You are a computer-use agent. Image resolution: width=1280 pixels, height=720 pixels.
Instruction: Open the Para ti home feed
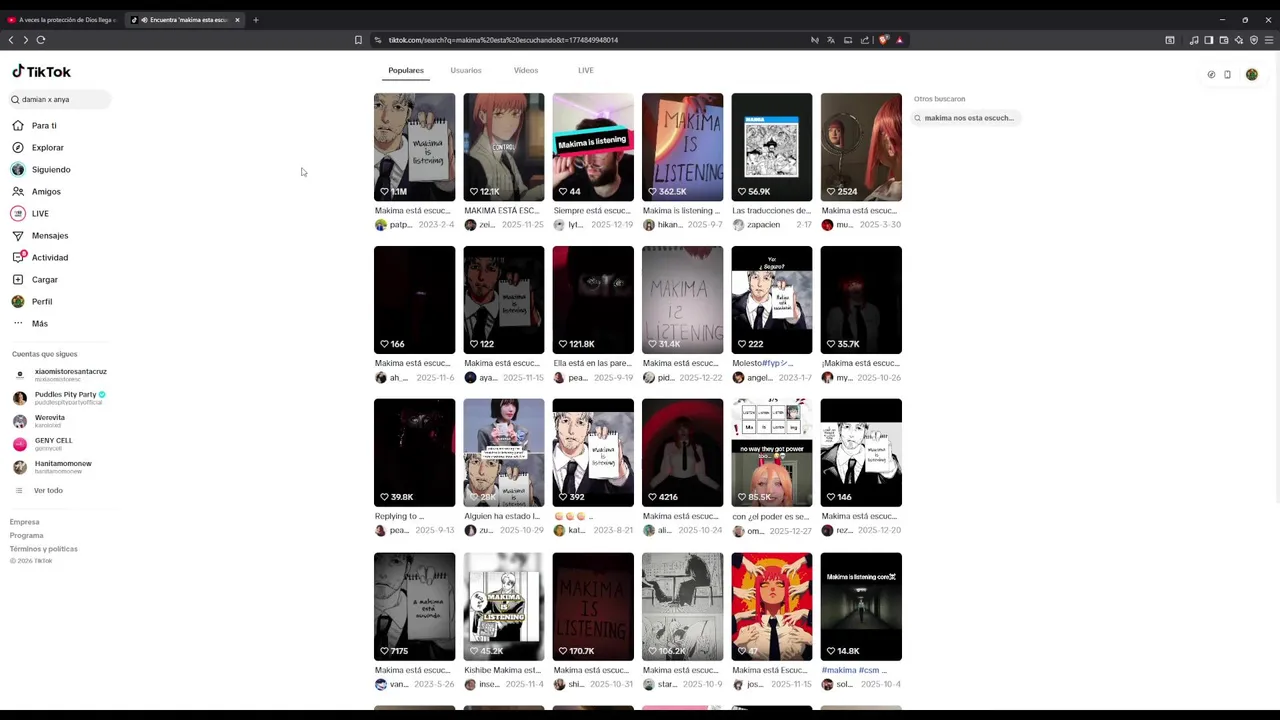coord(34,126)
